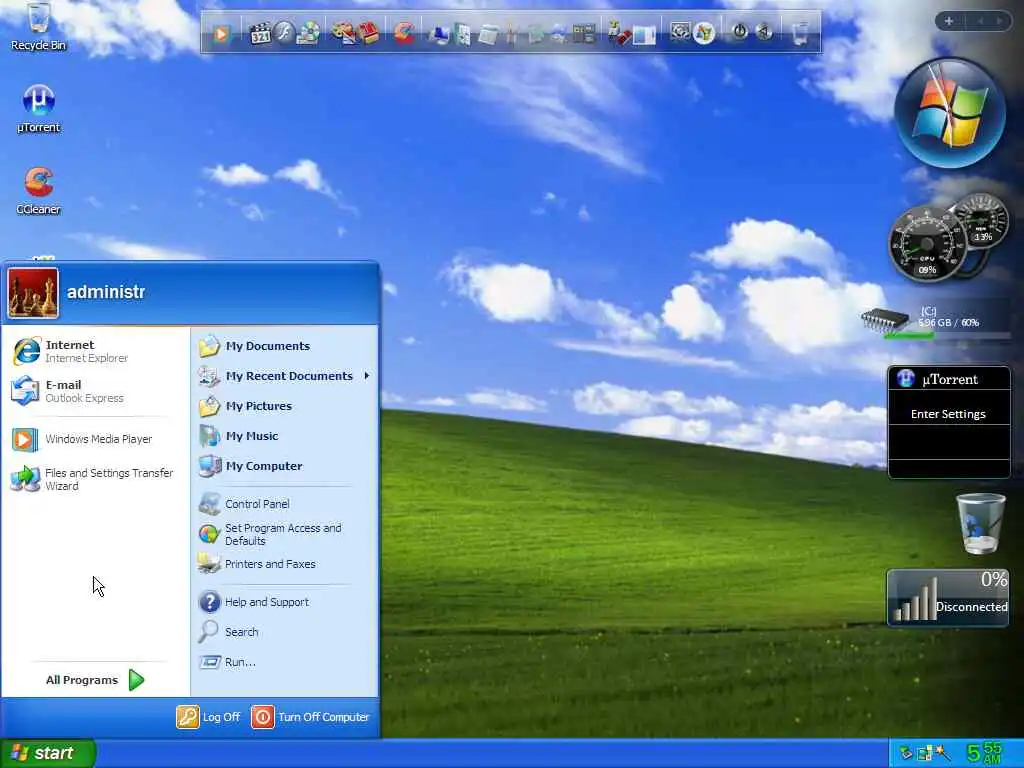This screenshot has width=1024, height=768.
Task: Click the network connection tray icon
Action: [924, 754]
